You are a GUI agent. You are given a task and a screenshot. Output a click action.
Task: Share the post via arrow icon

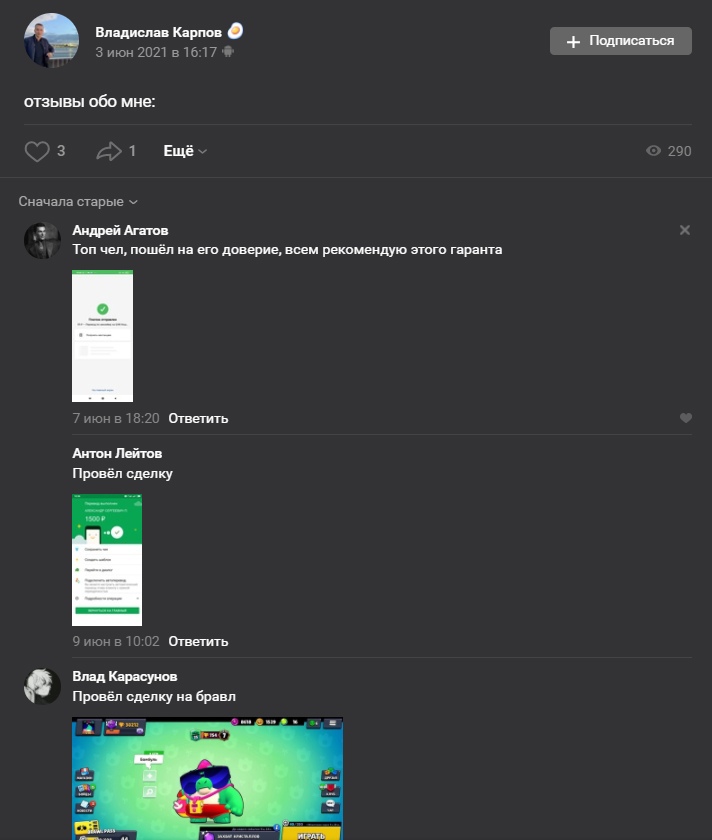tap(109, 151)
